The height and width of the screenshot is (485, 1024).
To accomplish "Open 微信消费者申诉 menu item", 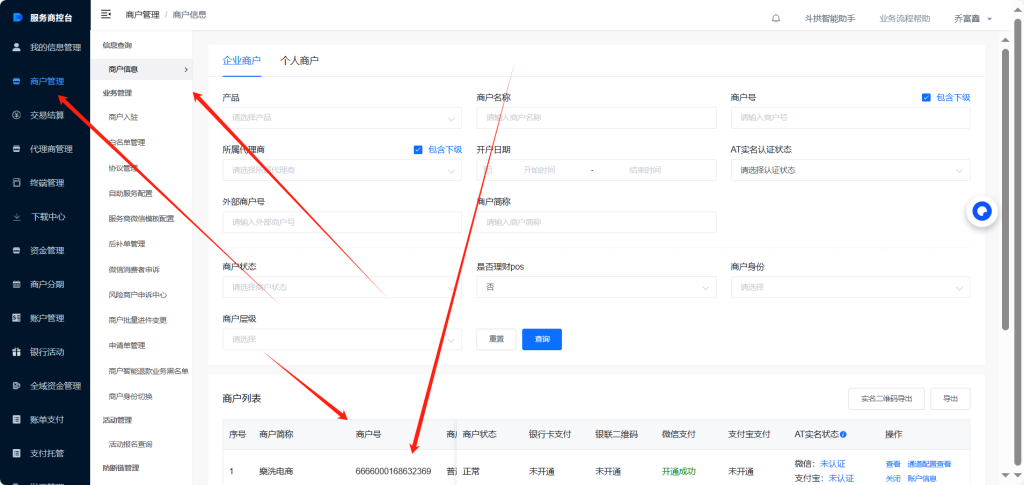I will tap(134, 270).
